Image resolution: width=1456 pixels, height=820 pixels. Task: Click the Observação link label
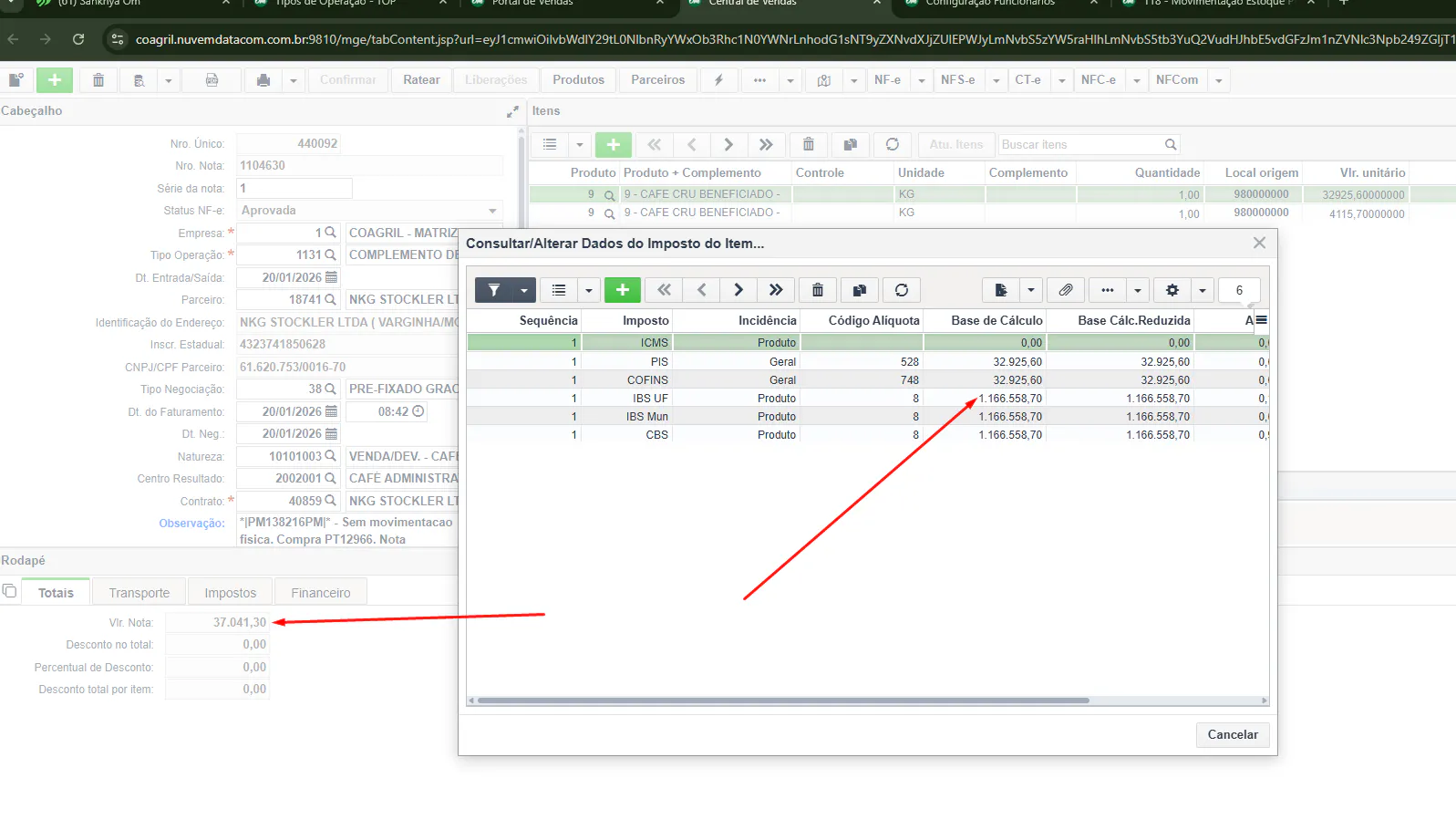click(191, 524)
